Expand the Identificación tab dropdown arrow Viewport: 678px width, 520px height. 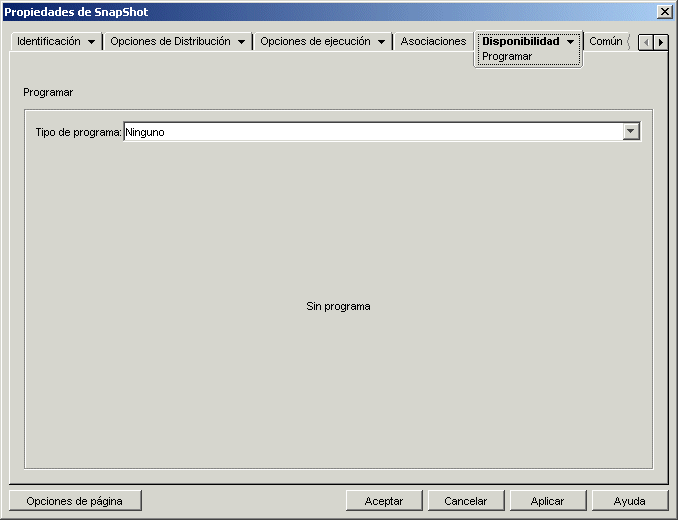click(91, 42)
